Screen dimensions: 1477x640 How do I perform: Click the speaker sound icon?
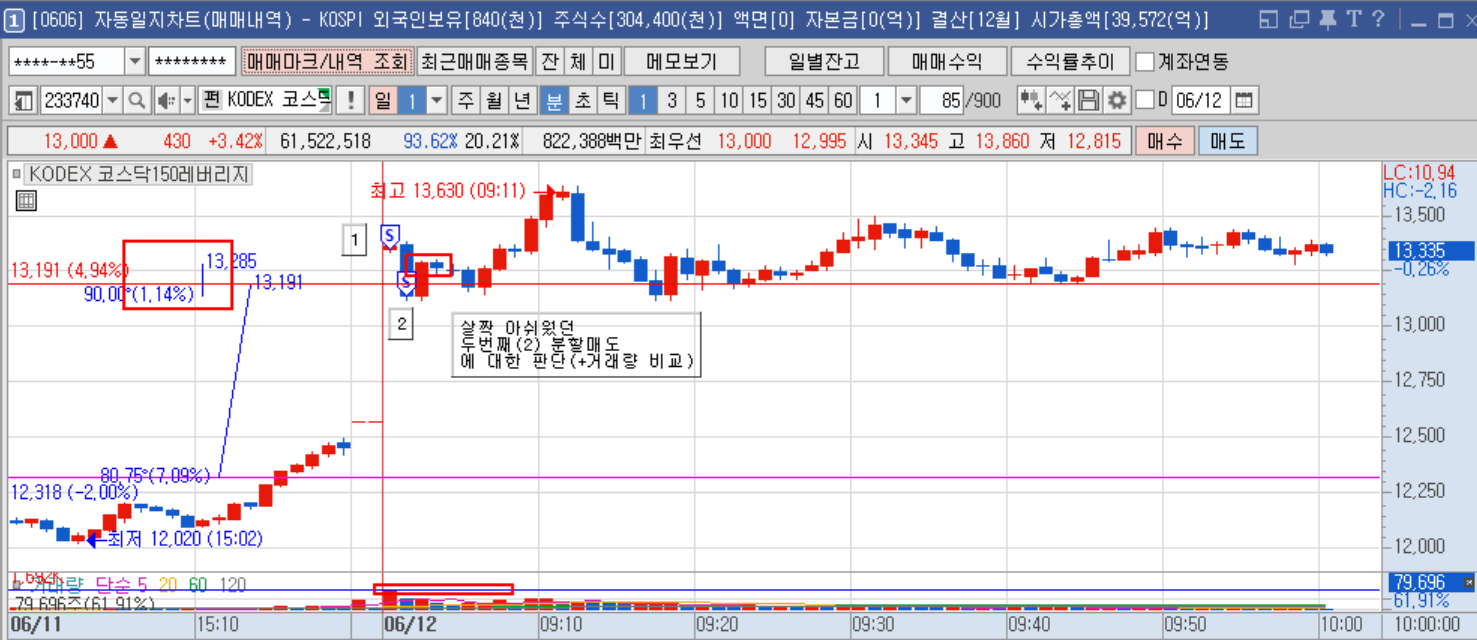pyautogui.click(x=165, y=100)
